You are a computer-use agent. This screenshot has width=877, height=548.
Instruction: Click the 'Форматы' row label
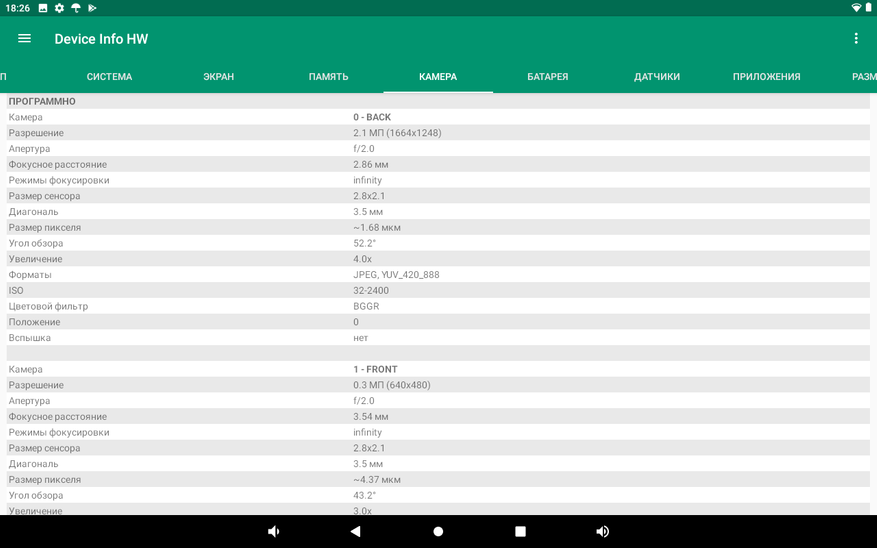30,275
